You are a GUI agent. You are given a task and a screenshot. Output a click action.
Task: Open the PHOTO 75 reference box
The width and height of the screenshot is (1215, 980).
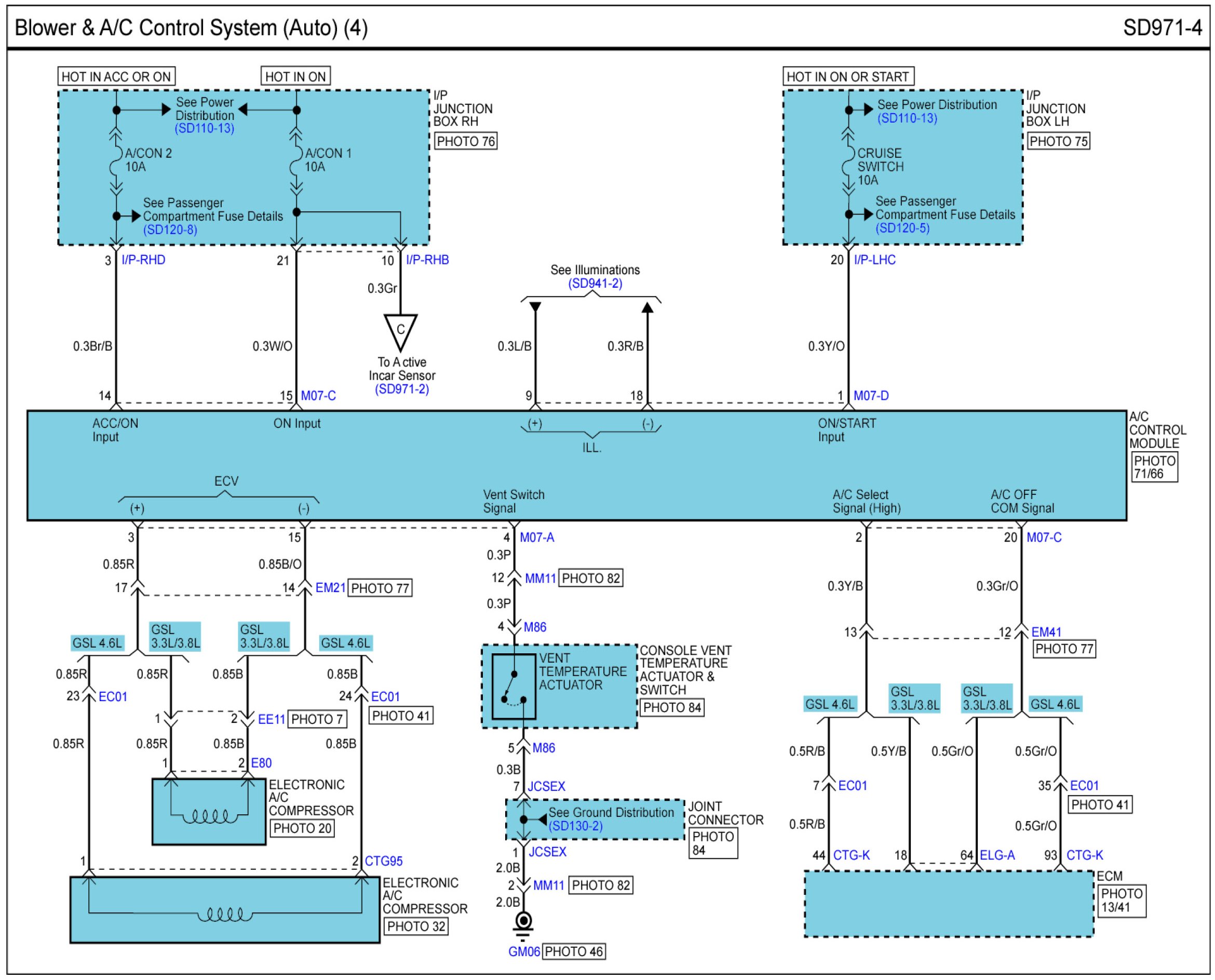1058,141
